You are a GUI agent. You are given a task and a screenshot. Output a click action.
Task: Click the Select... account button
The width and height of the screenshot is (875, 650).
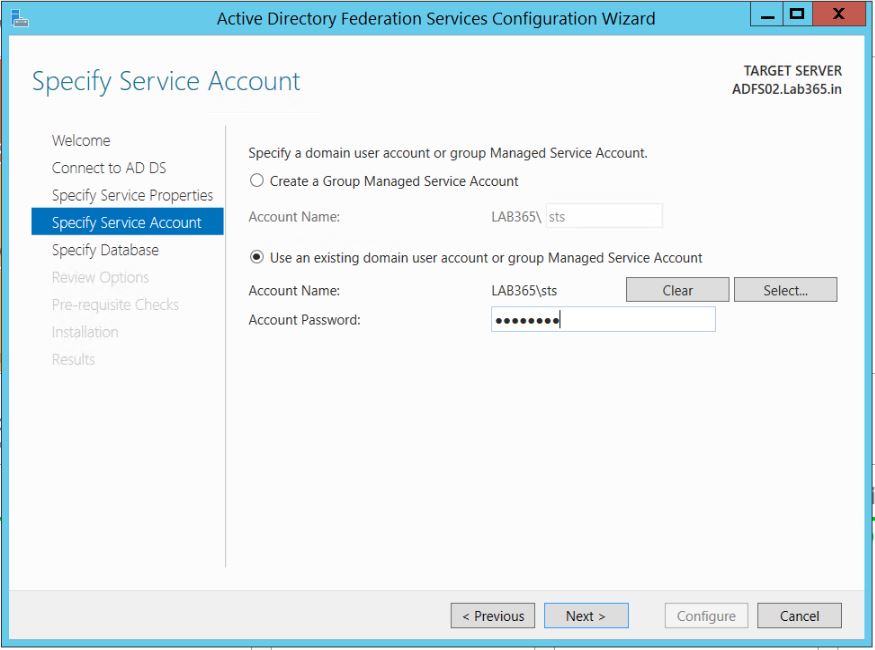click(x=785, y=290)
